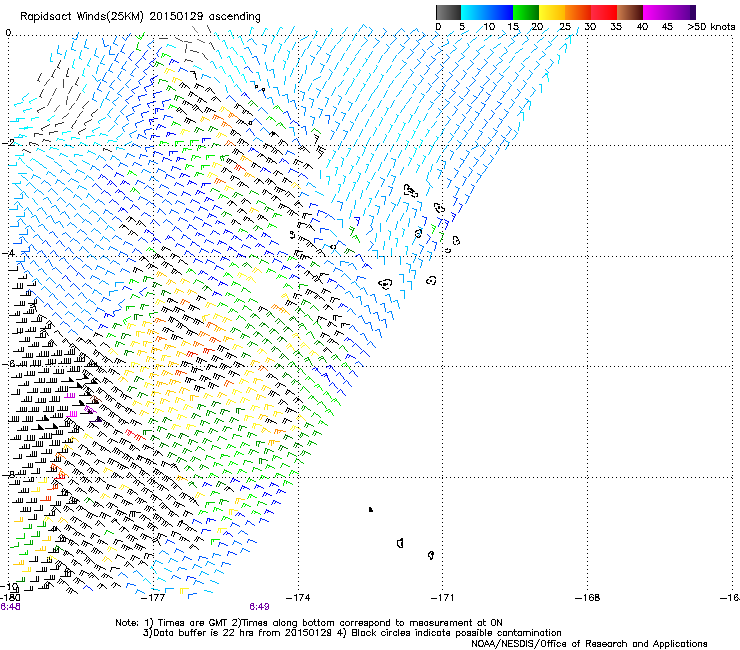The height and width of the screenshot is (650, 740).
Task: Click the brown 35-40 knots legend segment
Action: [630, 12]
